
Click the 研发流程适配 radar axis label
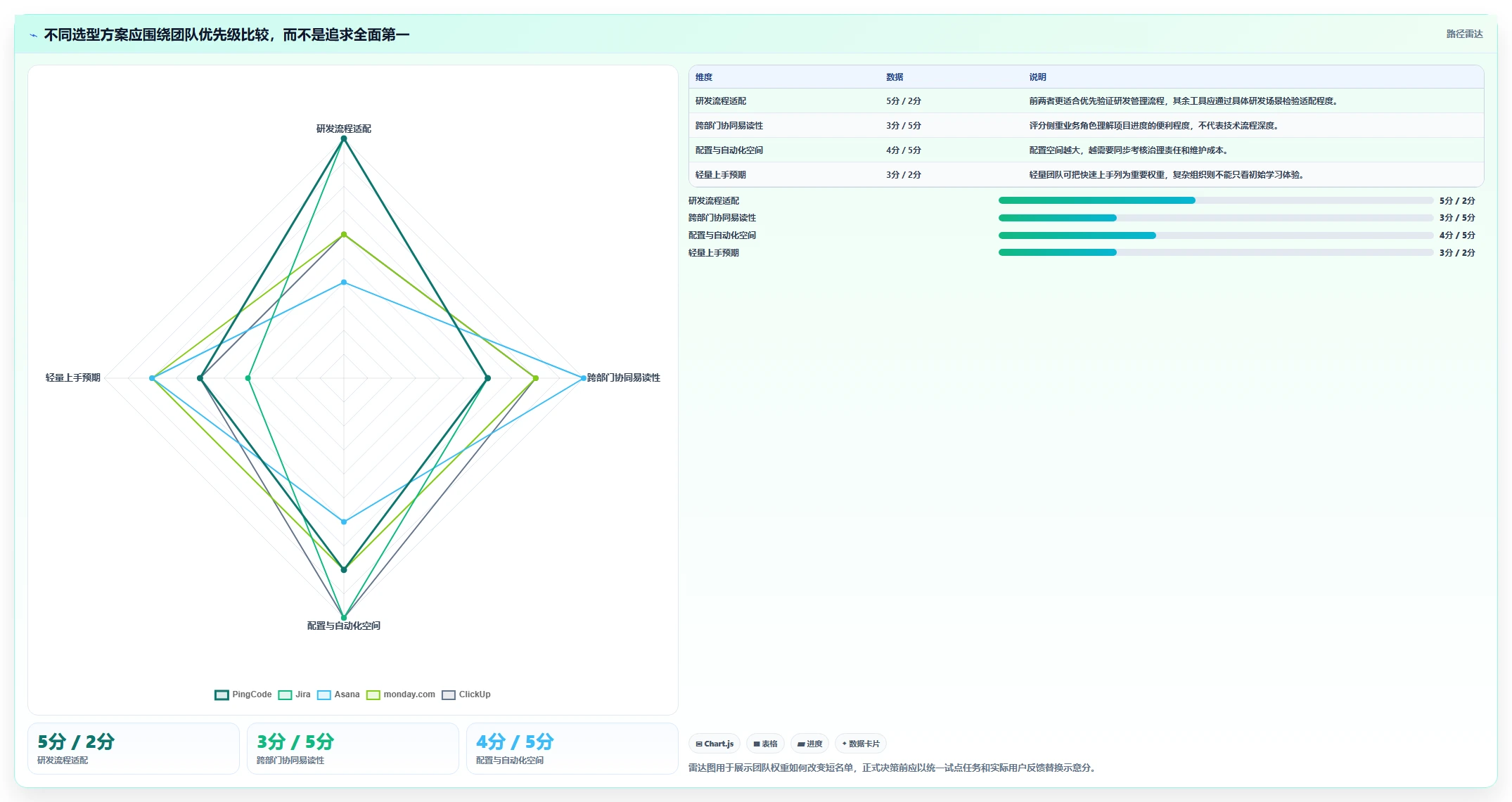pyautogui.click(x=344, y=129)
